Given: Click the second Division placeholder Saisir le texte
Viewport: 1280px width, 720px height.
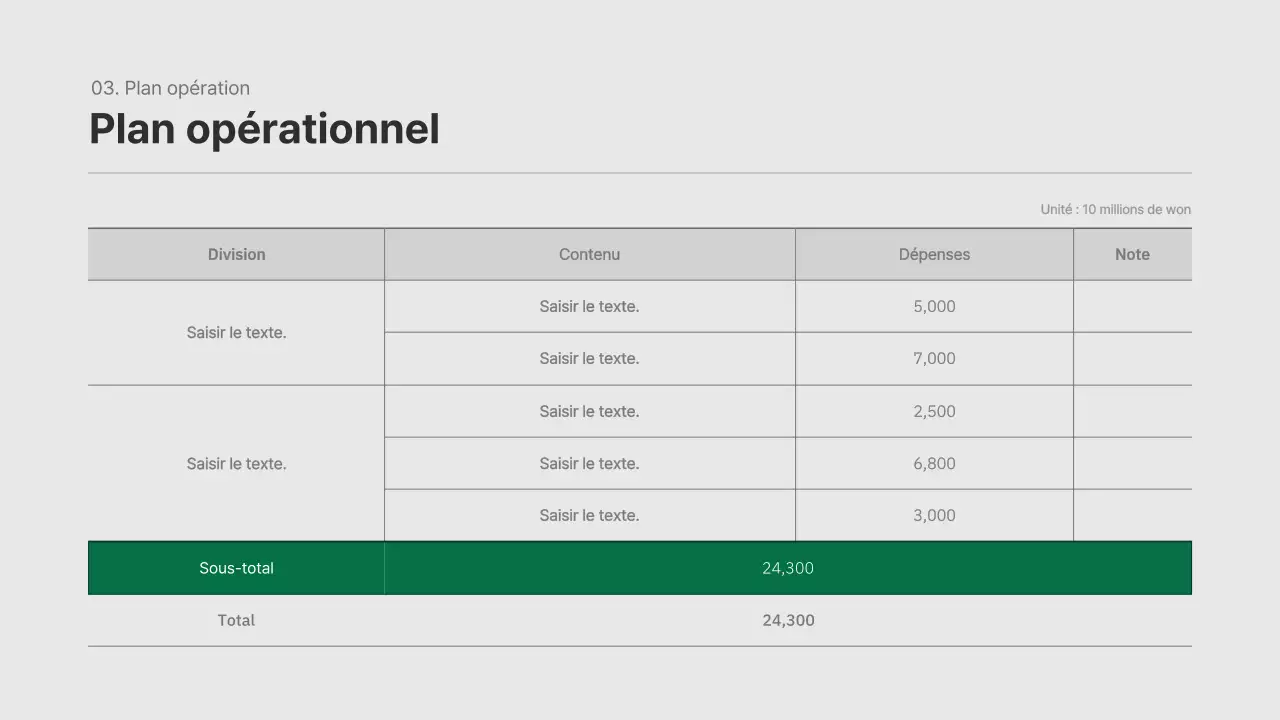Looking at the screenshot, I should 236,463.
